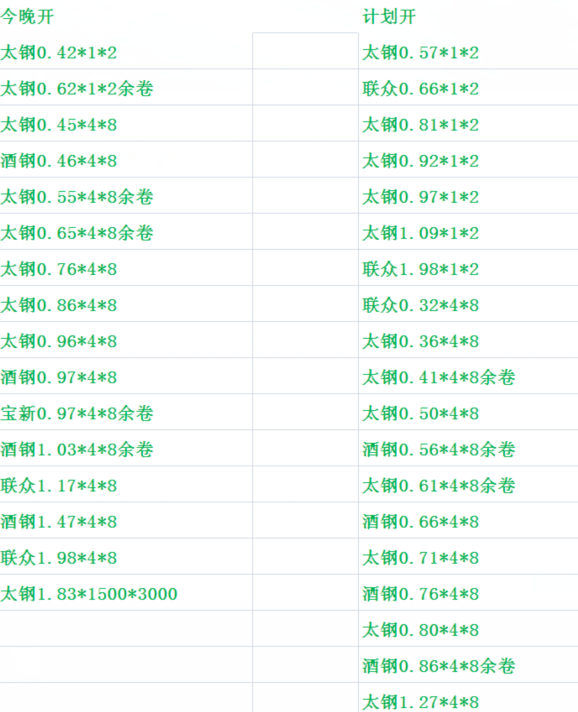The image size is (578, 712).
Task: Select cell 酒钢0.56*4*8余卷
Action: pyautogui.click(x=468, y=448)
